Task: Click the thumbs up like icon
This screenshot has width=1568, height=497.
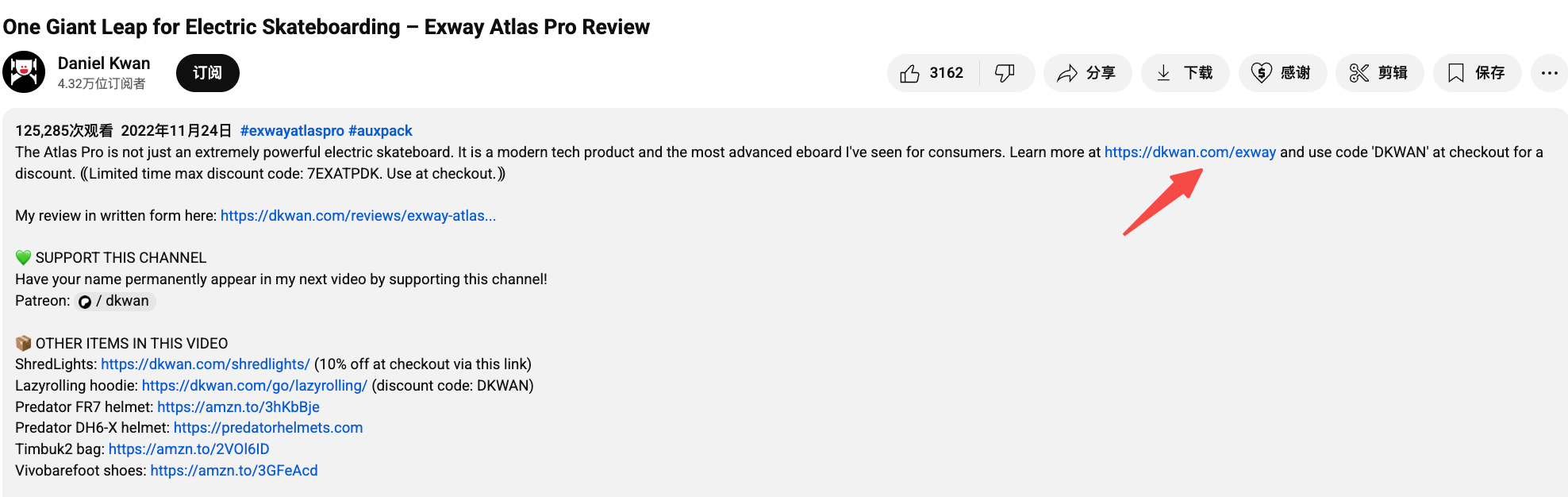Action: pyautogui.click(x=909, y=74)
